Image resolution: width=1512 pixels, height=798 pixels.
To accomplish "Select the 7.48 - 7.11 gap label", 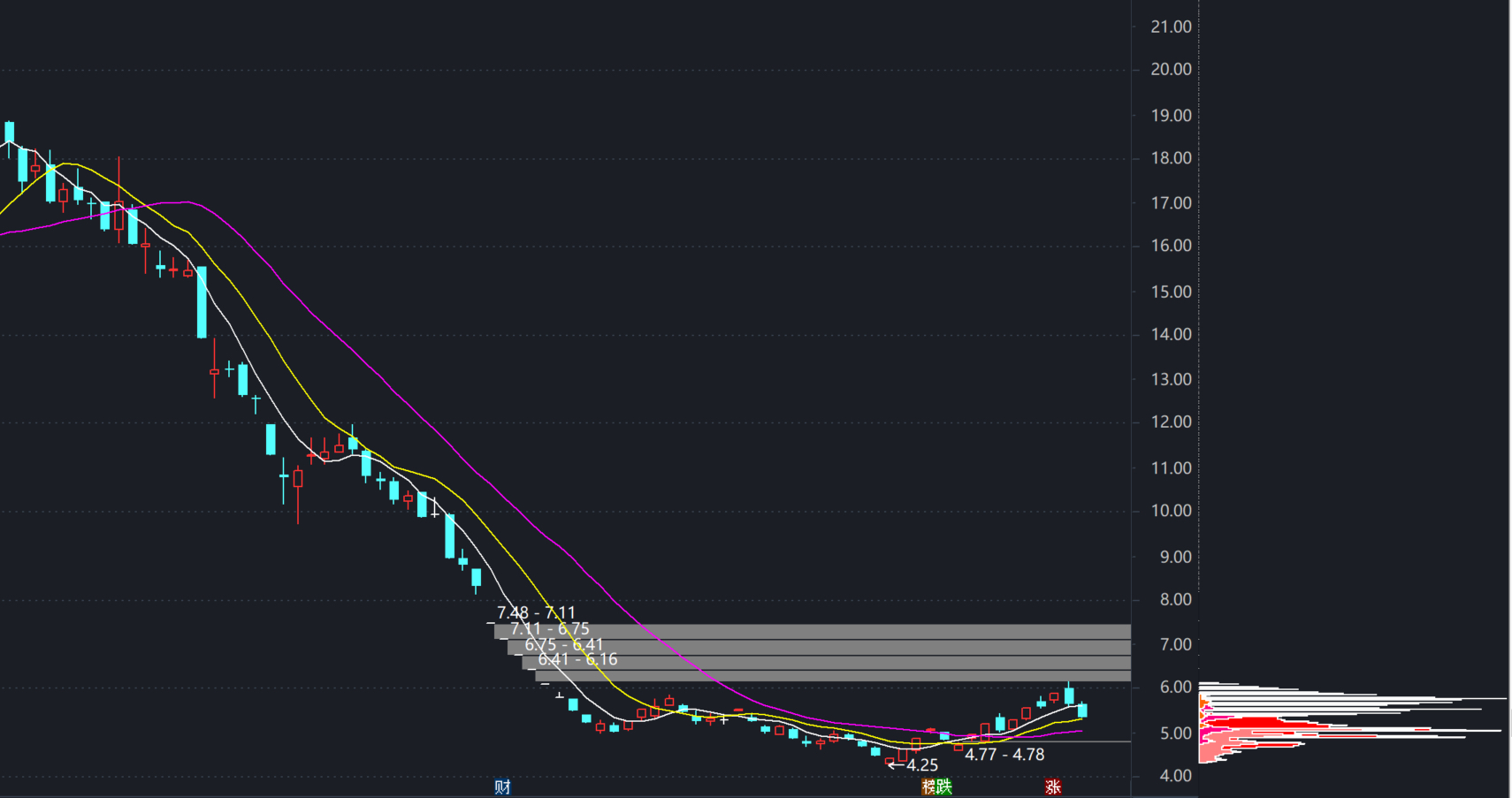I will [536, 612].
